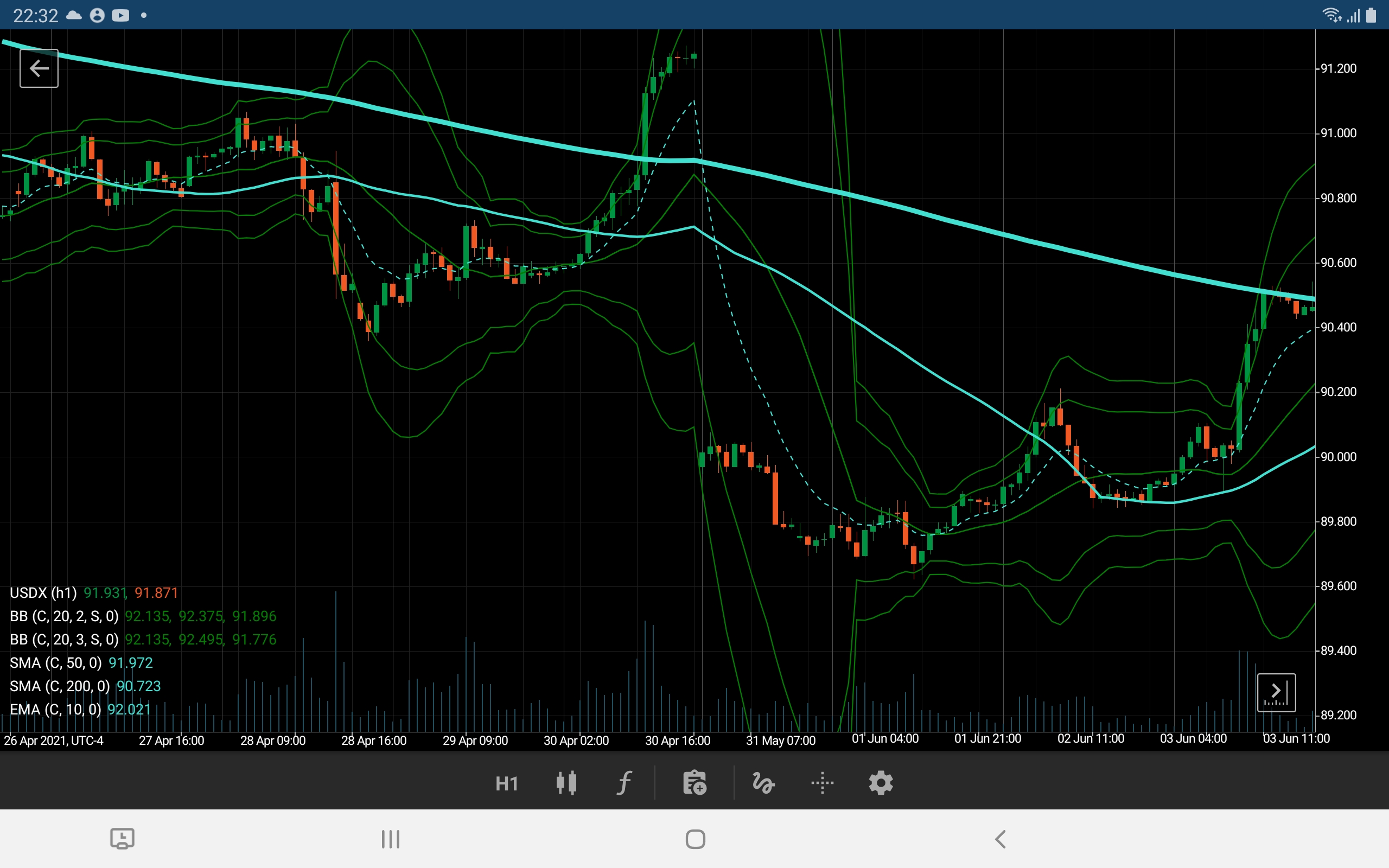Tap the screen capture icon in navigation bar
Image resolution: width=1389 pixels, height=868 pixels.
point(122,839)
